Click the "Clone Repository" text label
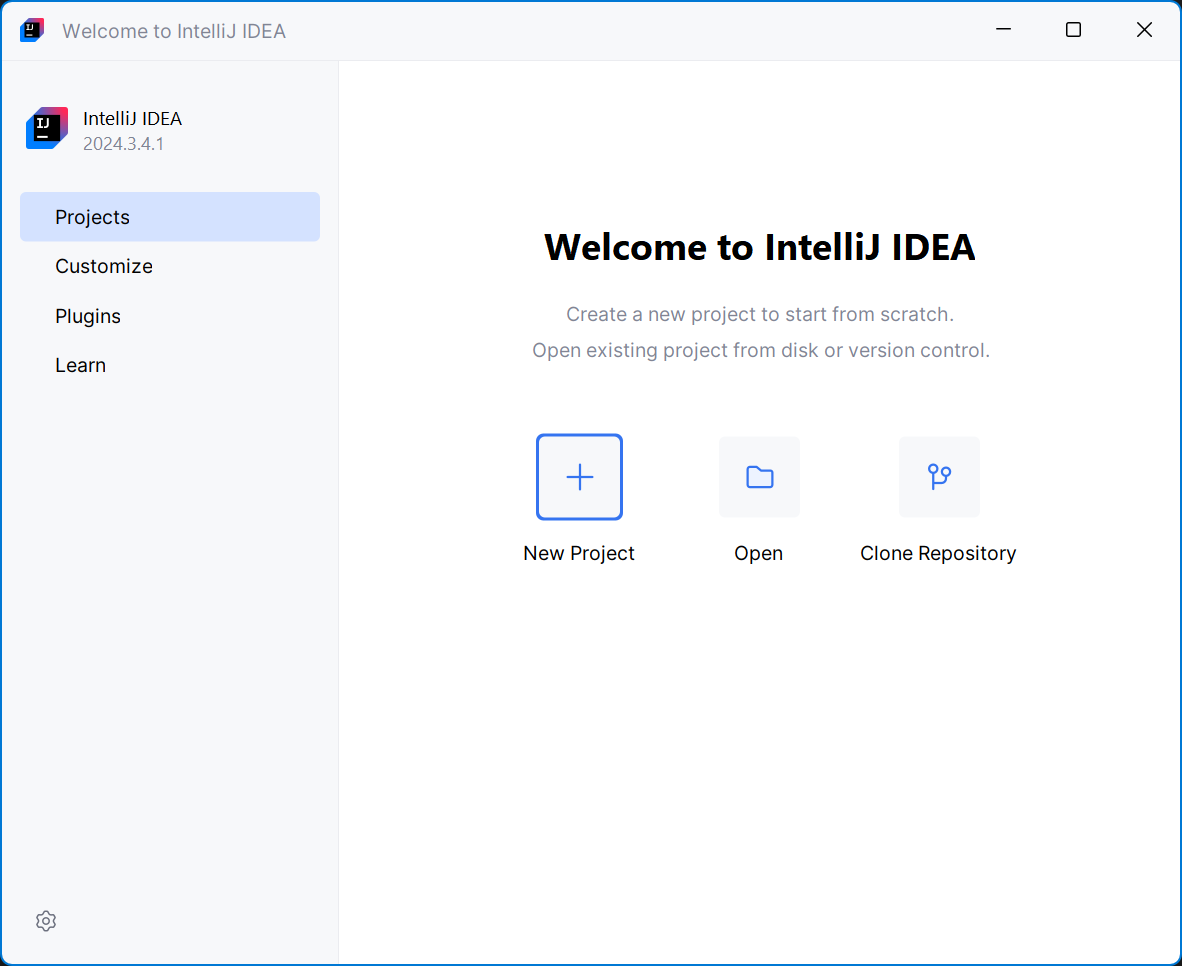Screen dimensions: 1182x966 coord(938,553)
